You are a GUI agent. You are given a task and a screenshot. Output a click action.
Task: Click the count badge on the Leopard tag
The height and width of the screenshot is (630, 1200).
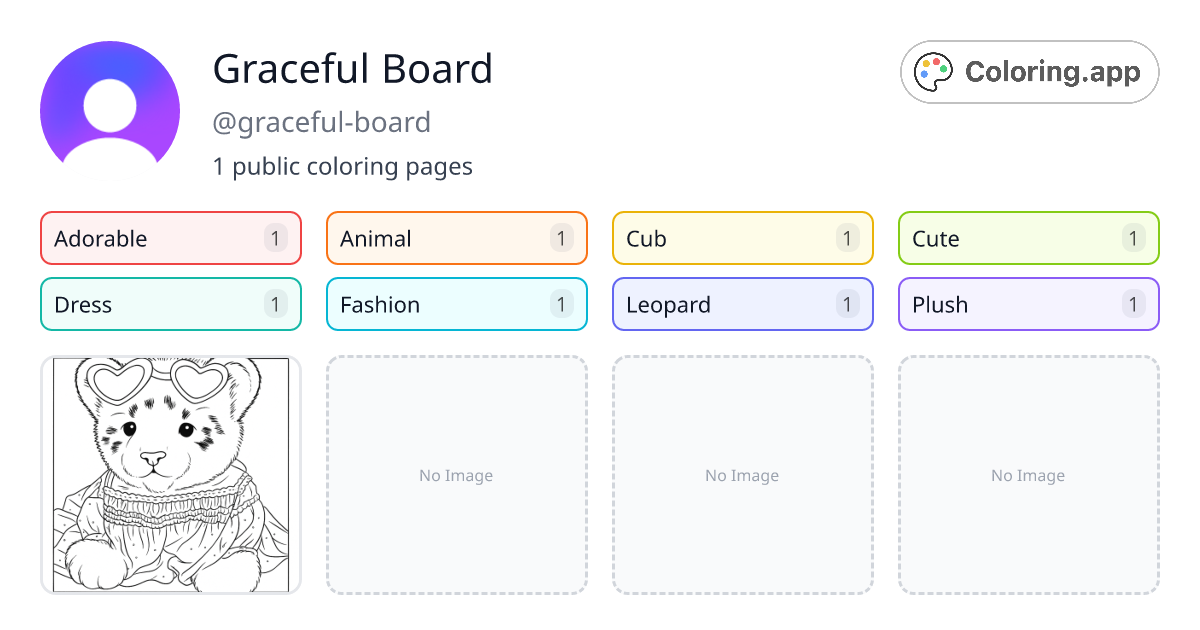[847, 304]
